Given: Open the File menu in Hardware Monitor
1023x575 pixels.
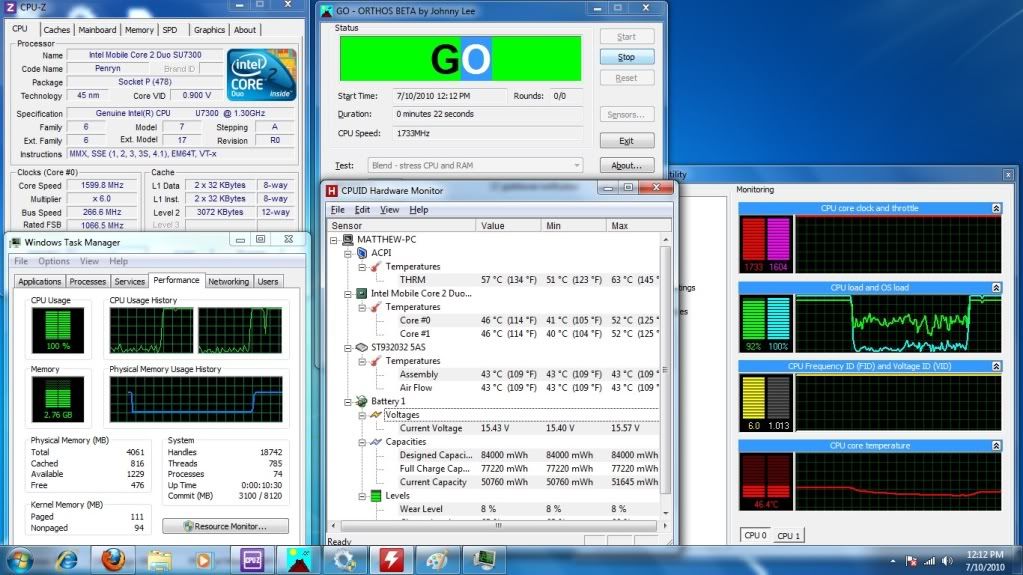Looking at the screenshot, I should pyautogui.click(x=337, y=210).
